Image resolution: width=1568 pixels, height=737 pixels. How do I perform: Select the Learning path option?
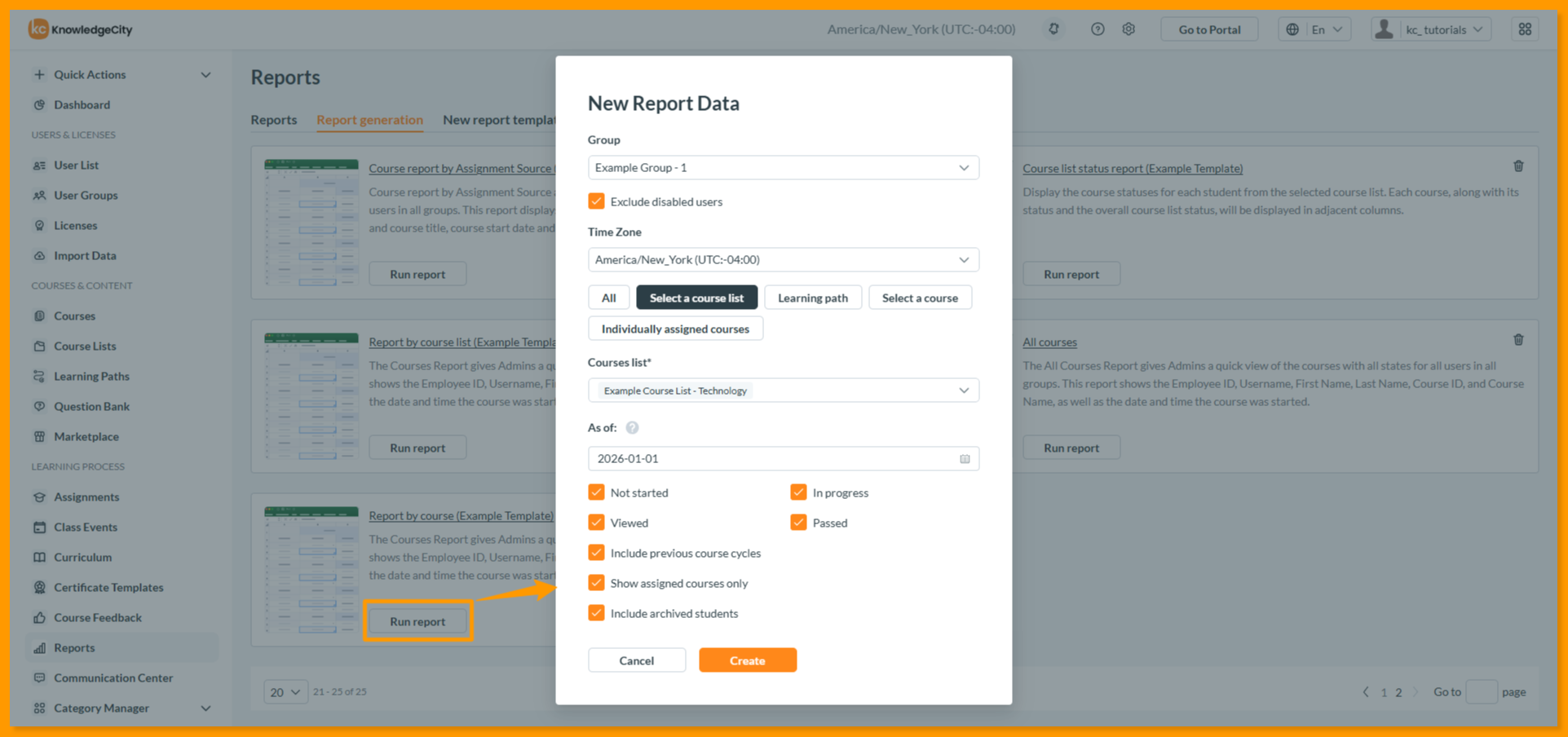point(813,298)
